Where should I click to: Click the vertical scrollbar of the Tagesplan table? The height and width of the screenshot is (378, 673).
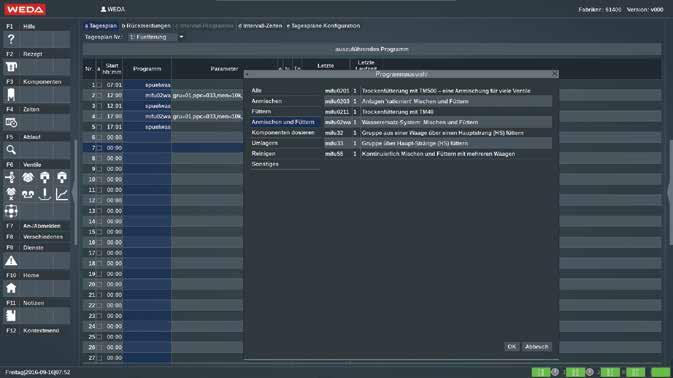click(x=670, y=192)
